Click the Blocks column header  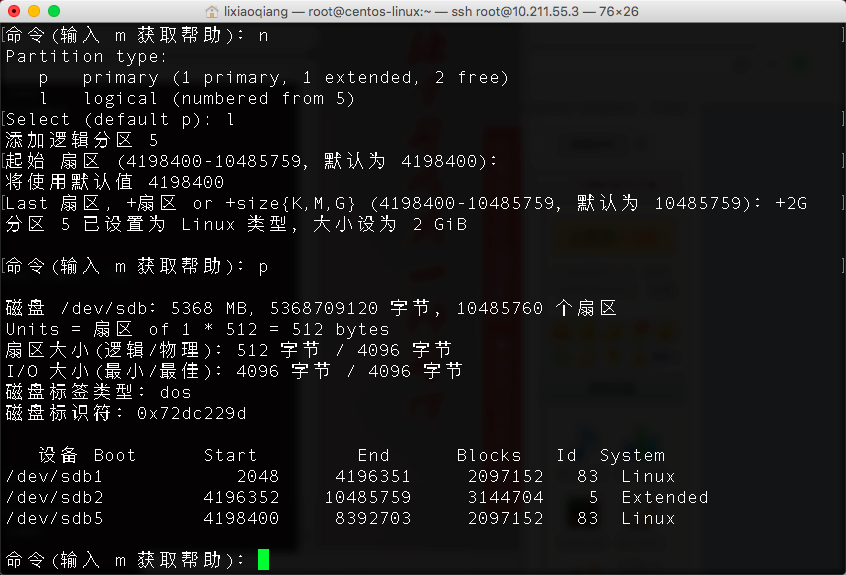pyautogui.click(x=489, y=455)
